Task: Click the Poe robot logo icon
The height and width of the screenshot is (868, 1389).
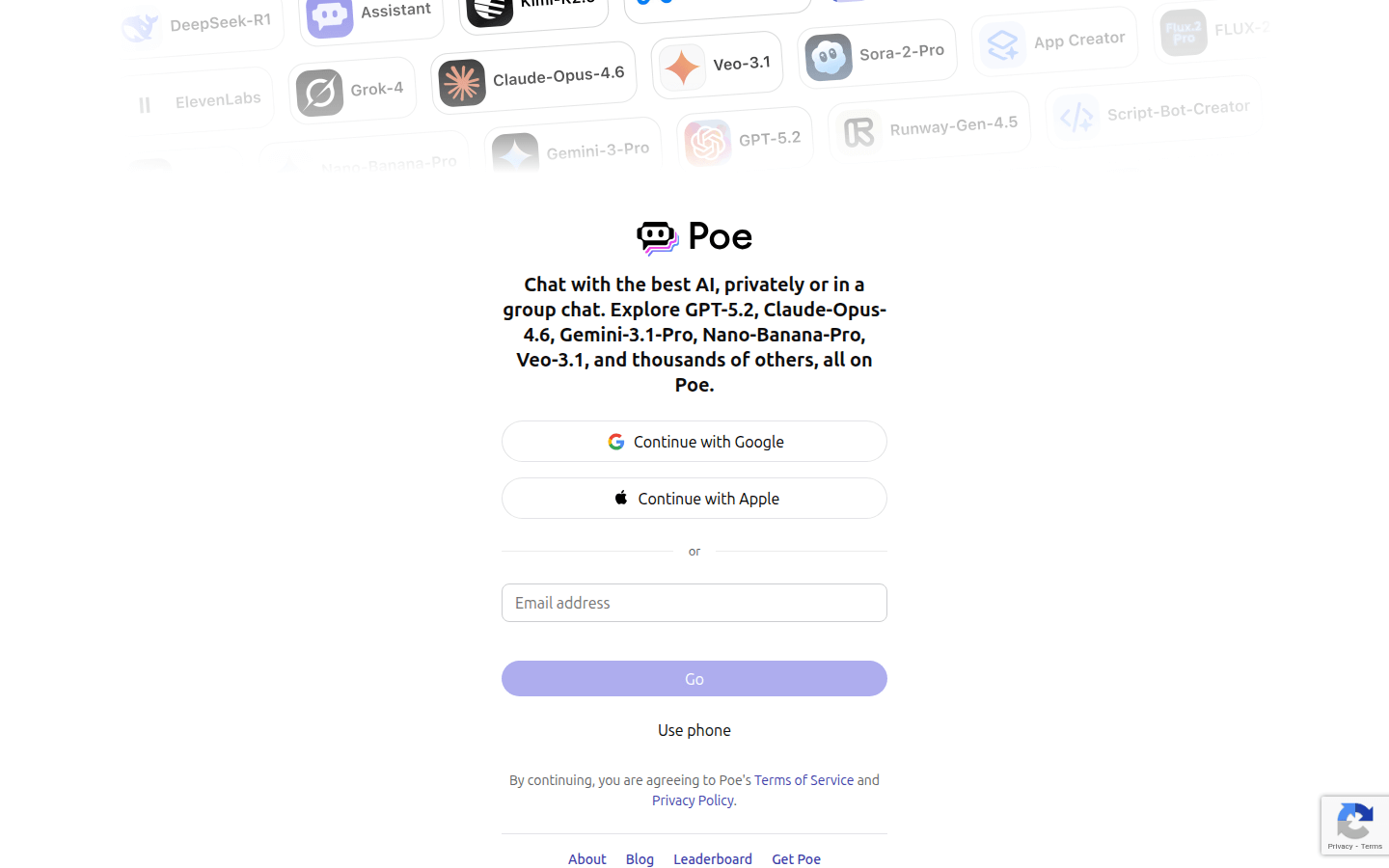Action: click(658, 237)
